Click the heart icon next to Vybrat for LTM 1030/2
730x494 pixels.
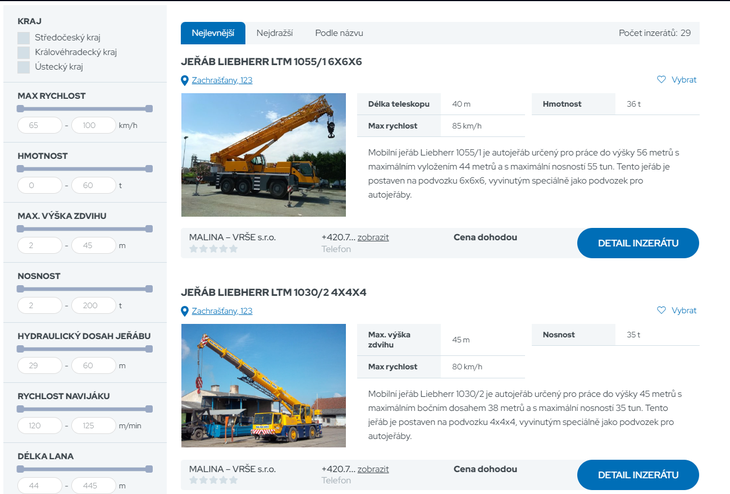661,310
